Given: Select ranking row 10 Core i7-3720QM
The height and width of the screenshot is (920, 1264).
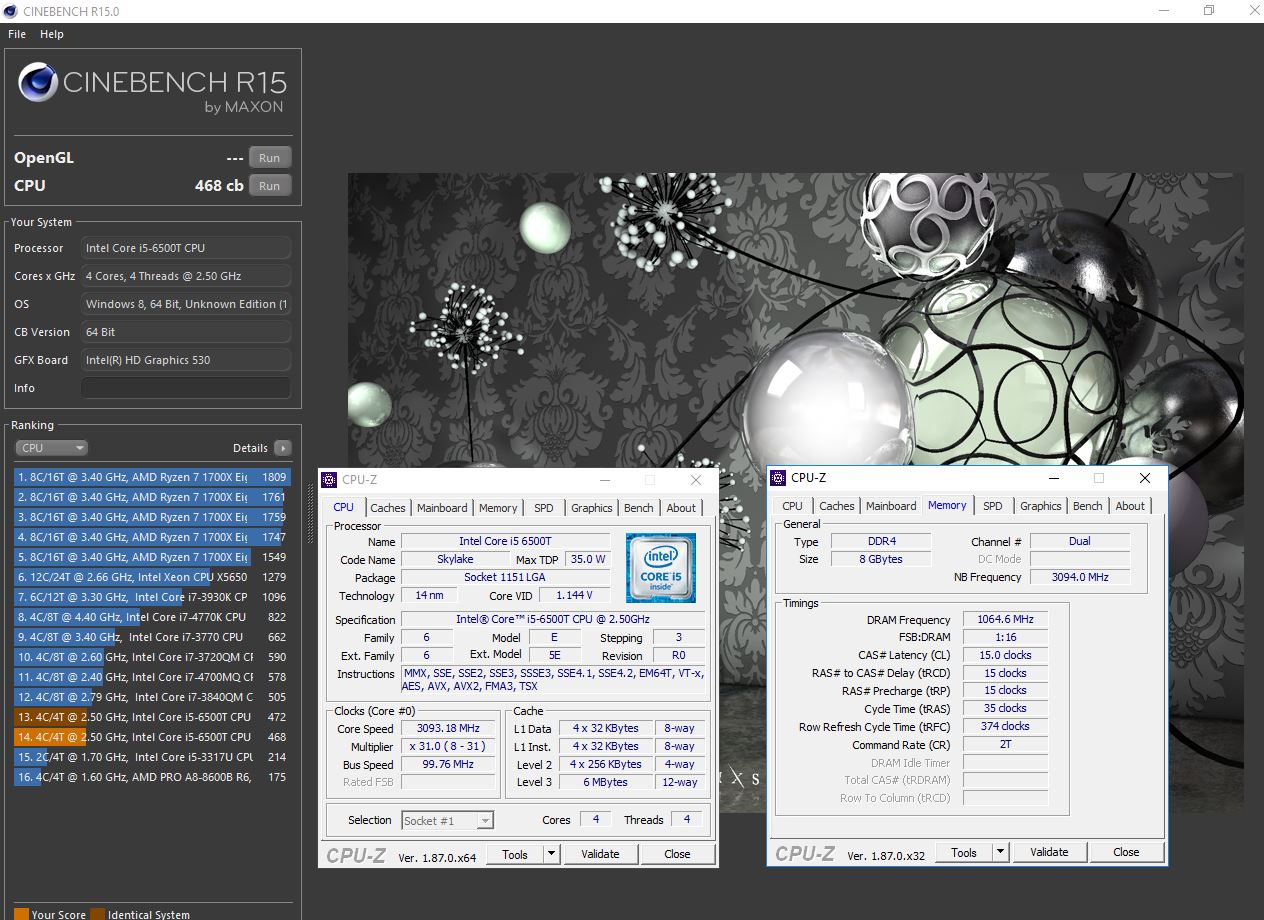Looking at the screenshot, I should tap(152, 657).
